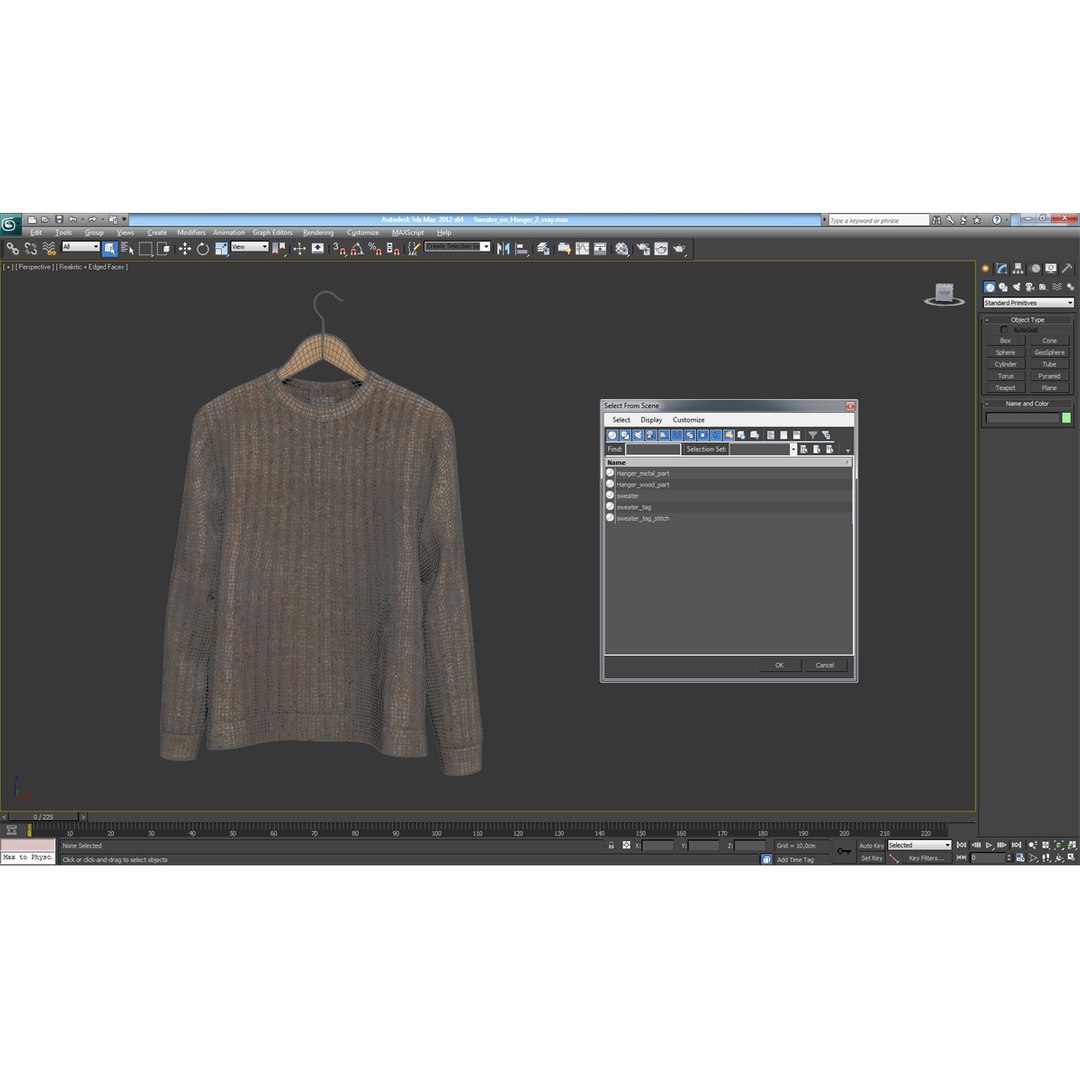Open the Rendering menu
The height and width of the screenshot is (1080, 1080).
point(318,233)
